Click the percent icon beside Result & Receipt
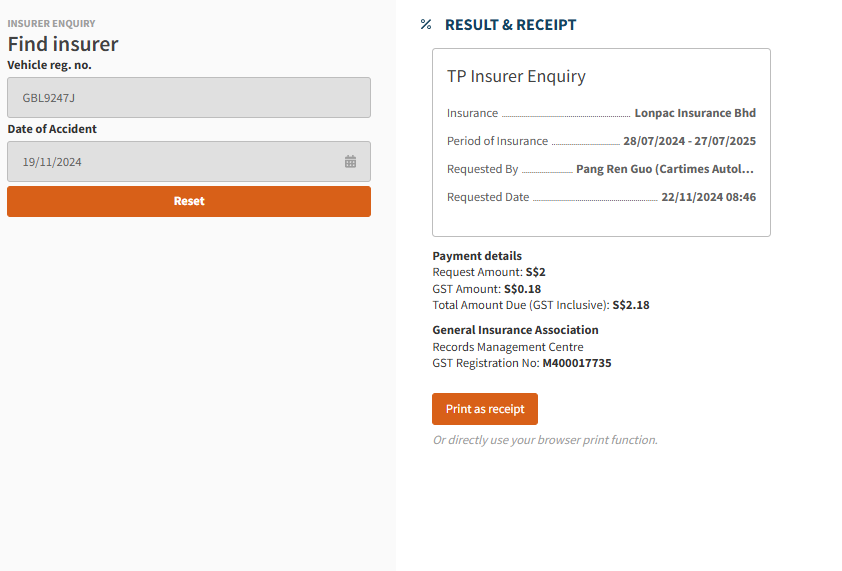 tap(426, 25)
